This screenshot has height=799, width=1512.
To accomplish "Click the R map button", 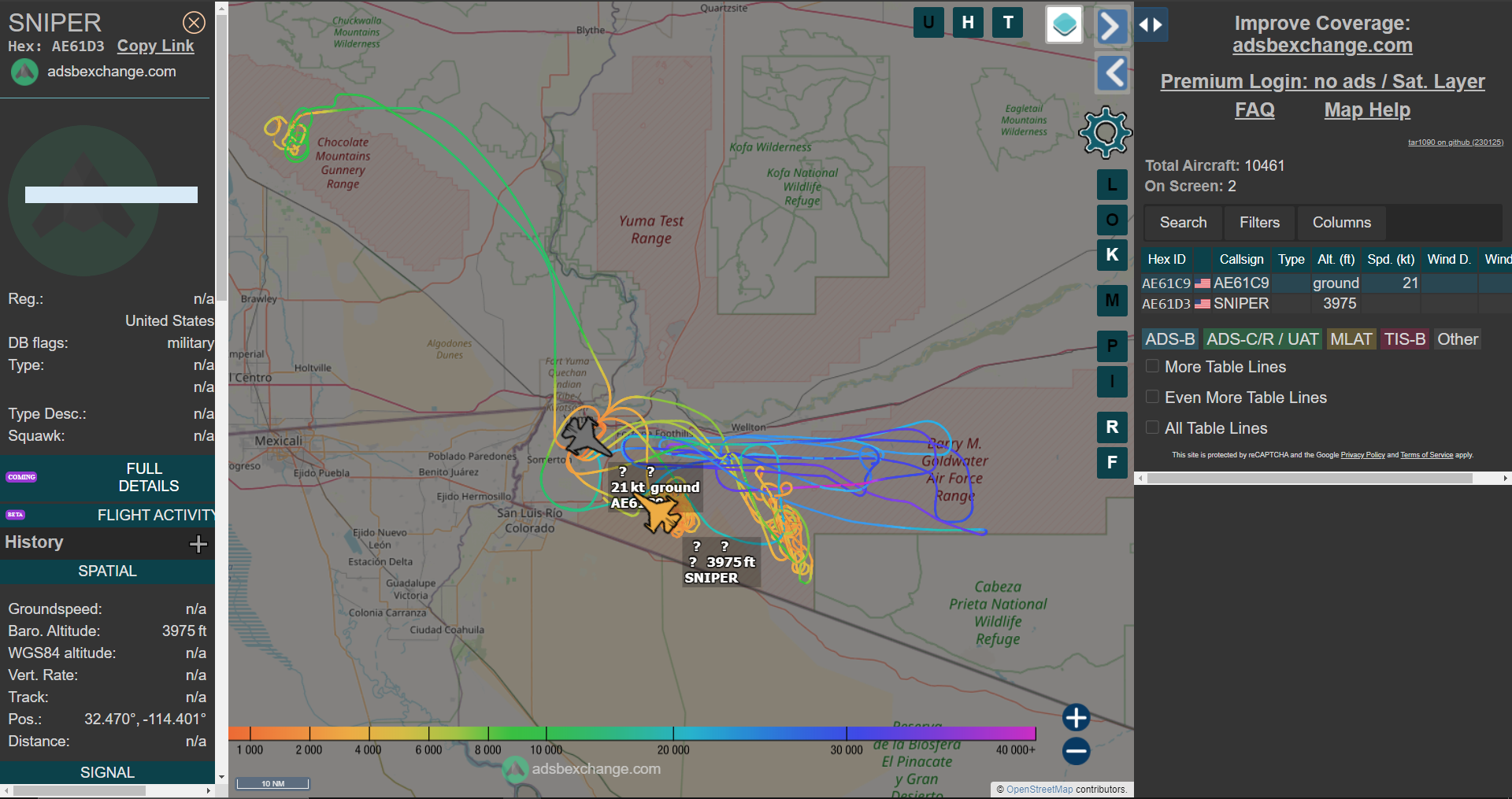I will point(1112,427).
